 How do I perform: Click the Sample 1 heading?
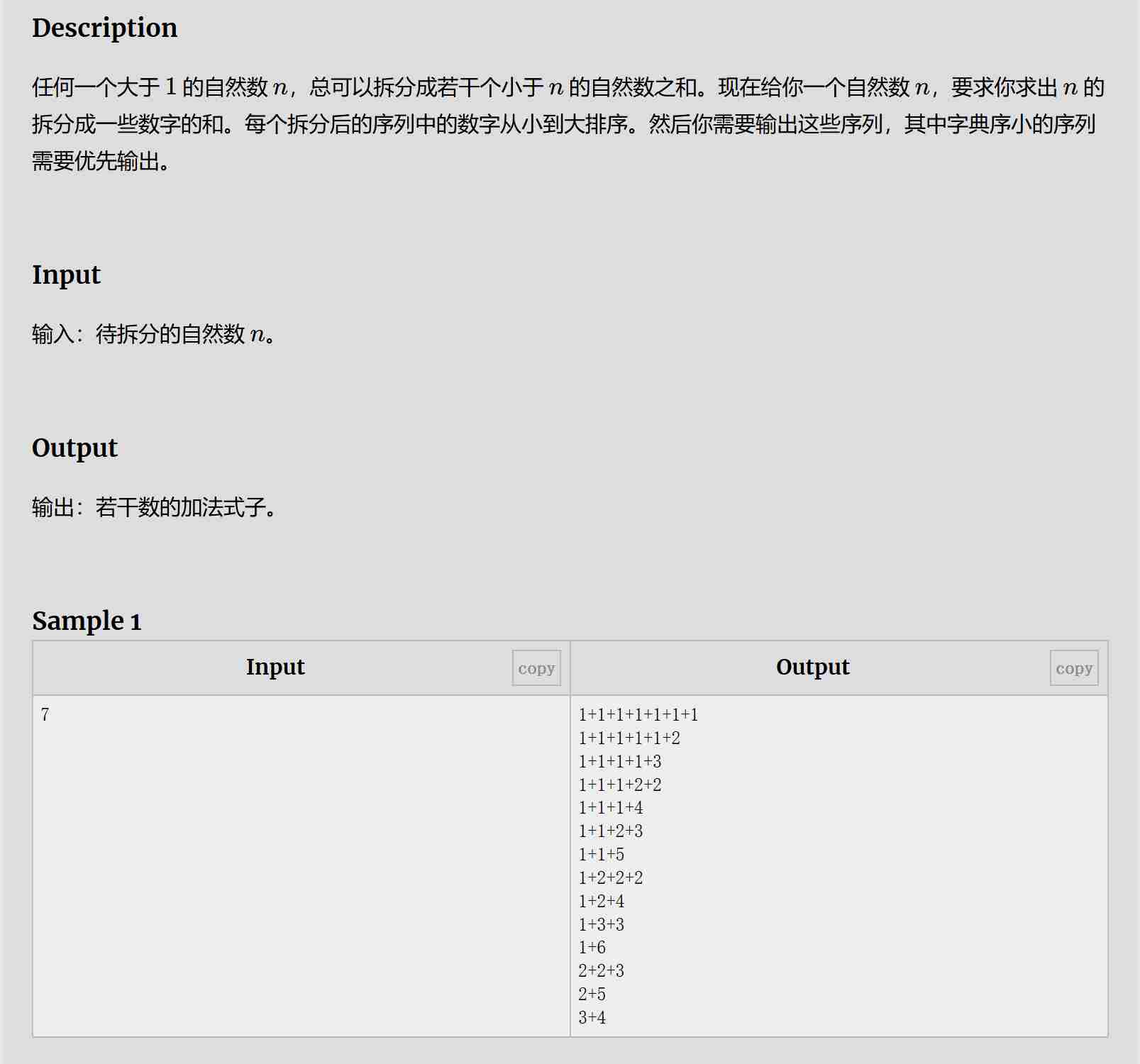[87, 621]
